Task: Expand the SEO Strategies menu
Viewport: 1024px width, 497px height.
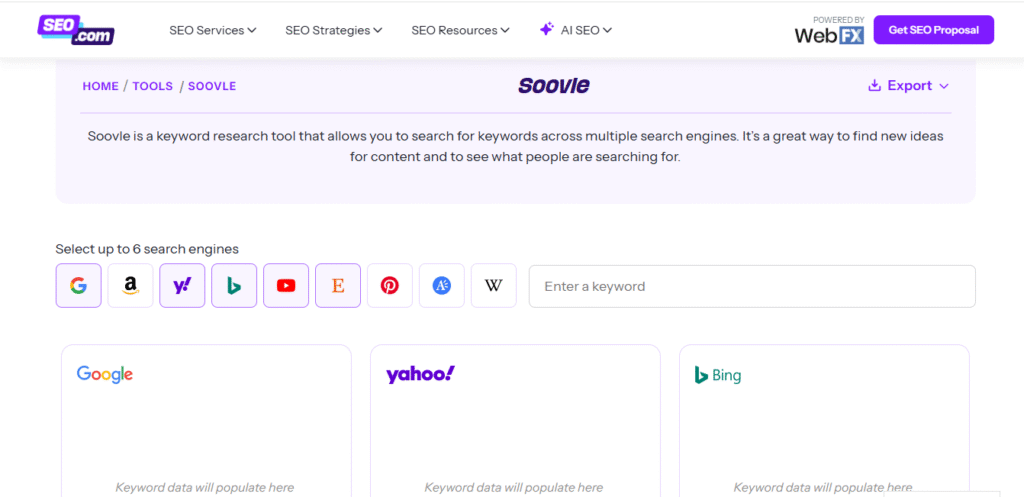Action: (334, 30)
